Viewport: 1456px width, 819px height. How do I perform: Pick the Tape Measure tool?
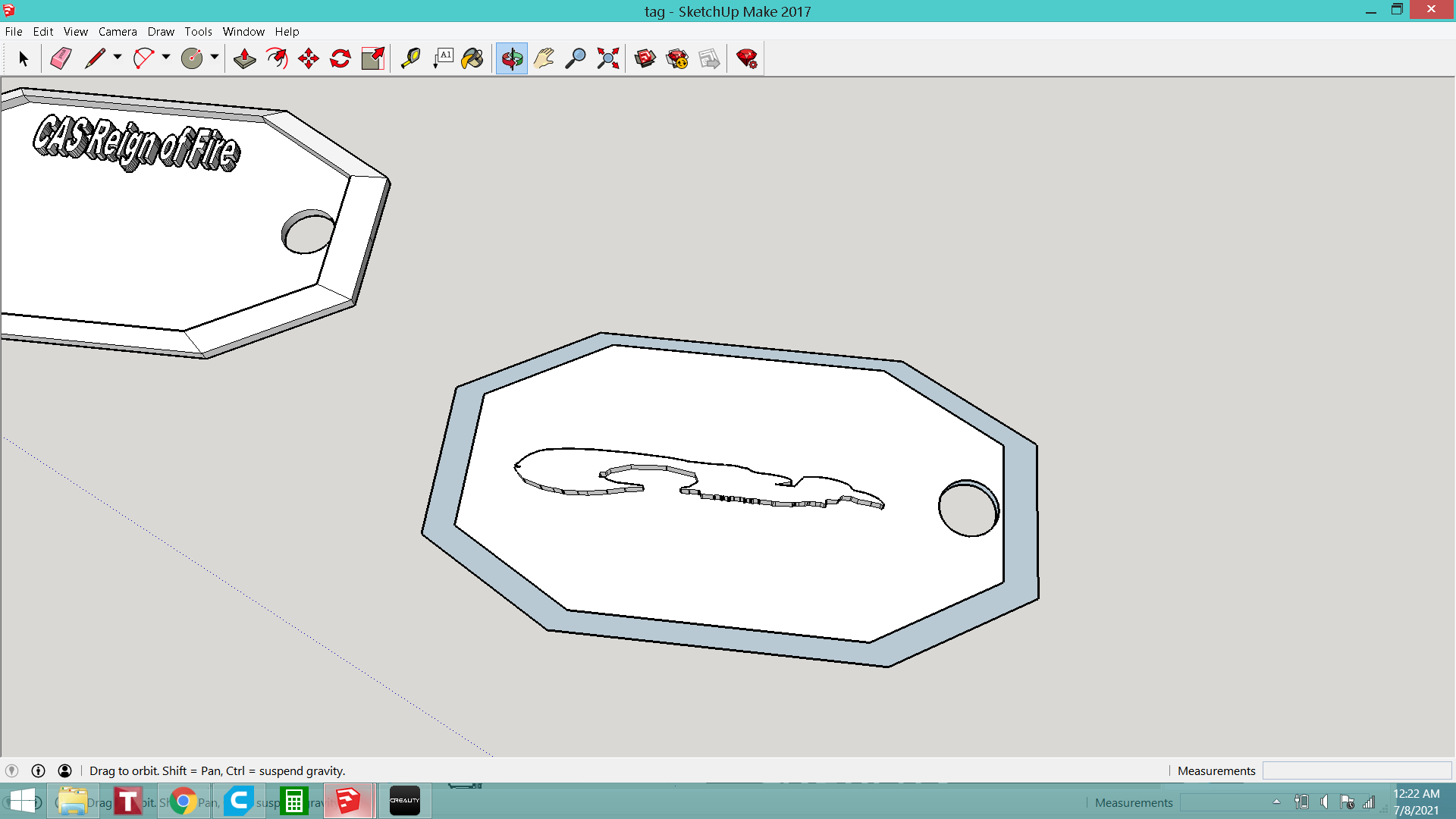(x=410, y=58)
